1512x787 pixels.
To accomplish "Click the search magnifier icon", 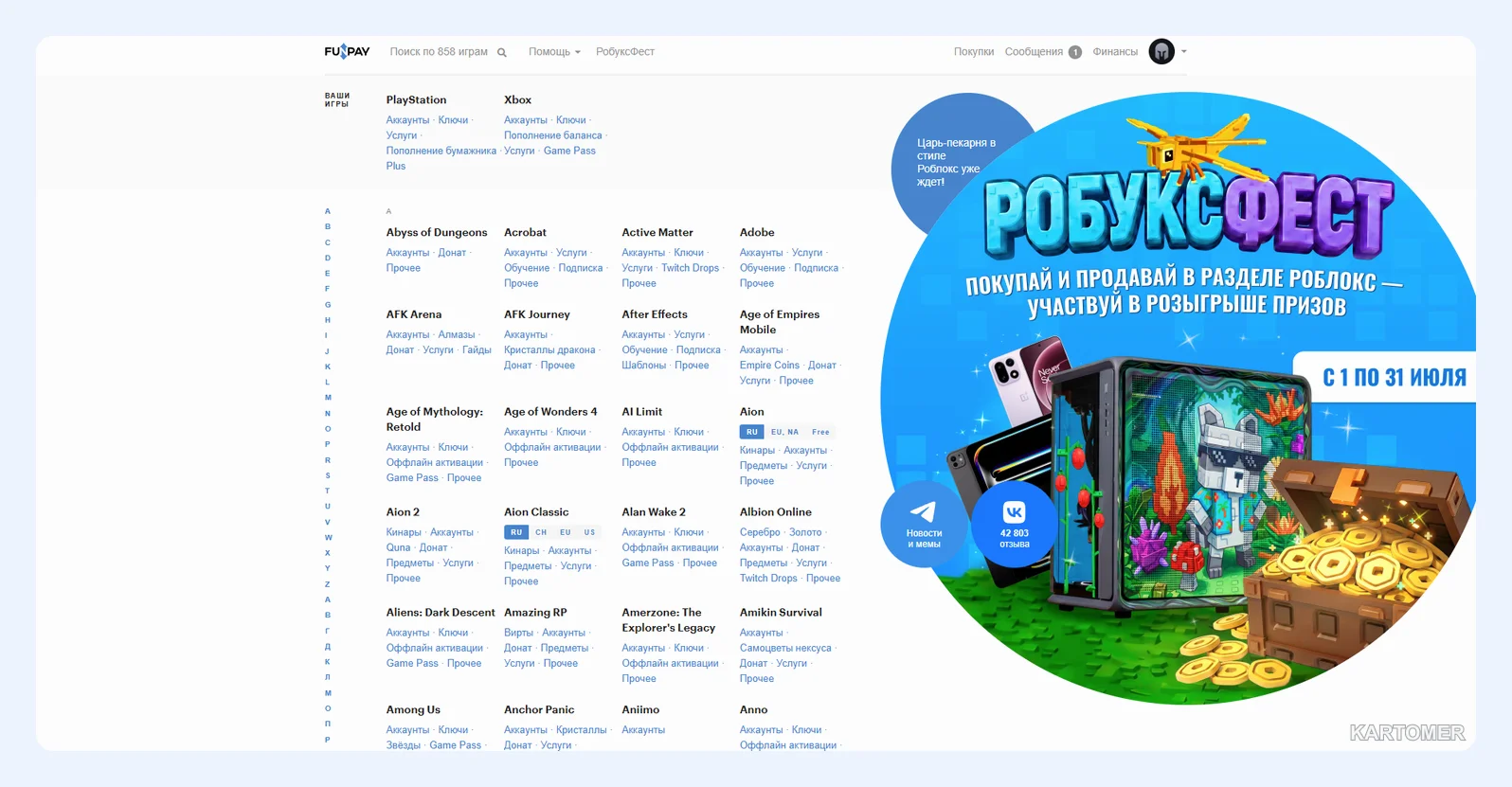I will (502, 52).
